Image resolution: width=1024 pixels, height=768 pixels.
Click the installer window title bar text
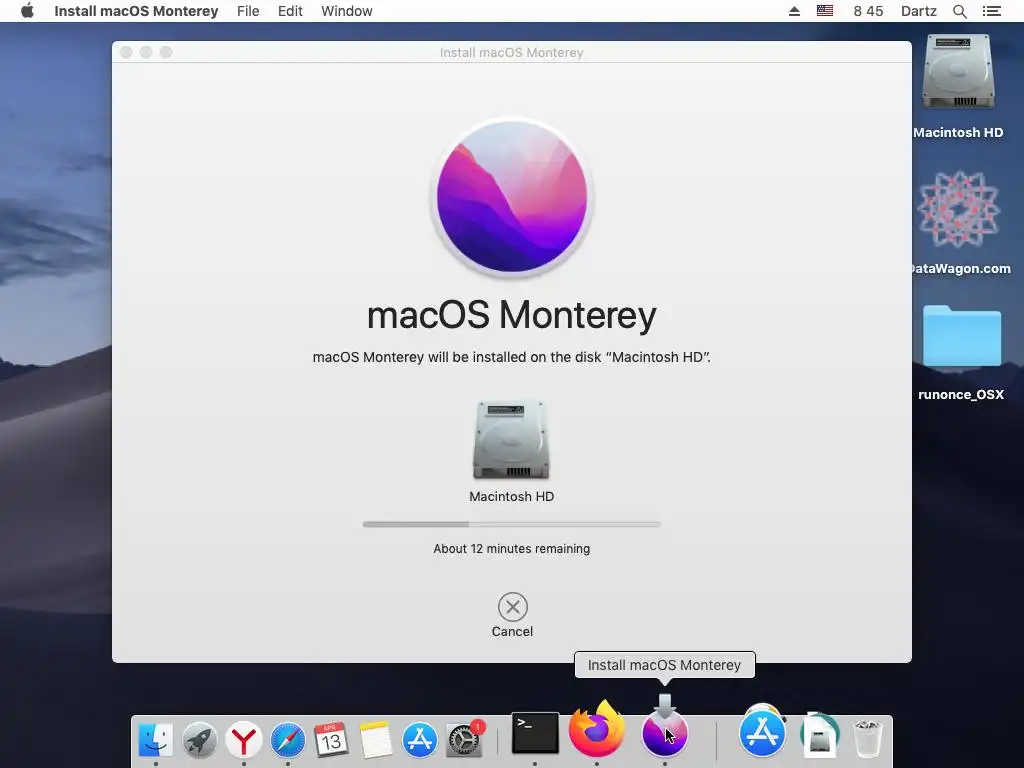[511, 52]
